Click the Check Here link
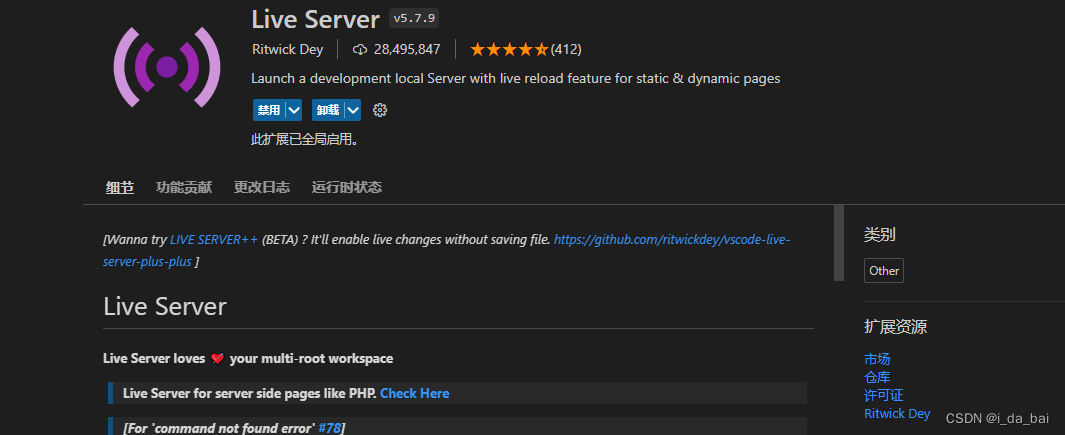The width and height of the screenshot is (1065, 435). pos(414,394)
